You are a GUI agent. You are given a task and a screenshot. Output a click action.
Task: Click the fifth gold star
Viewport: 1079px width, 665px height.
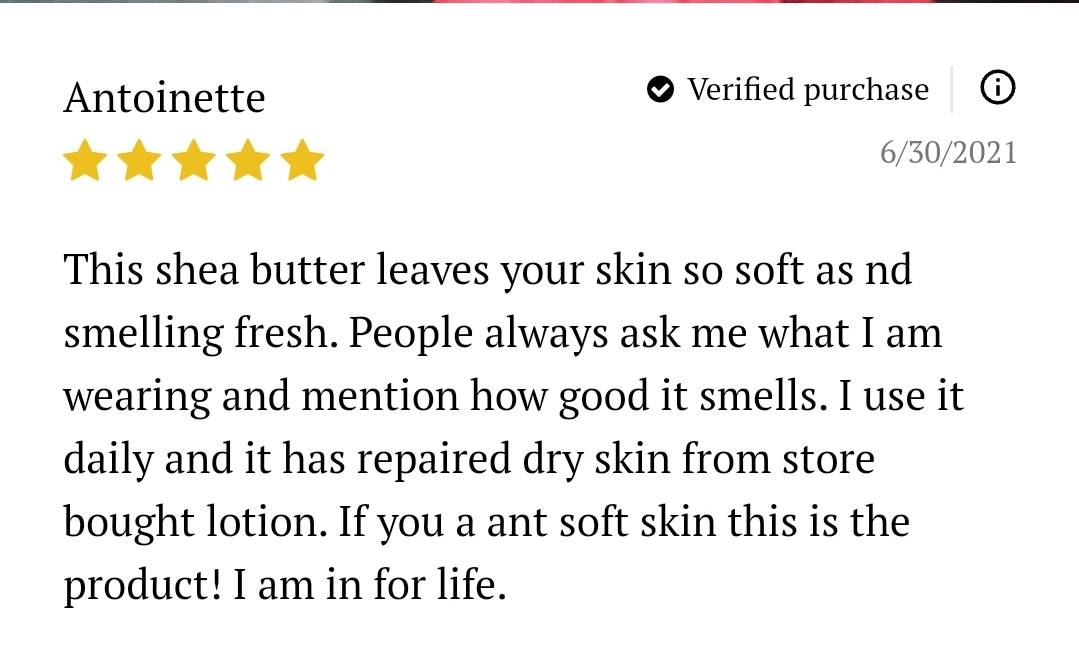tap(302, 160)
